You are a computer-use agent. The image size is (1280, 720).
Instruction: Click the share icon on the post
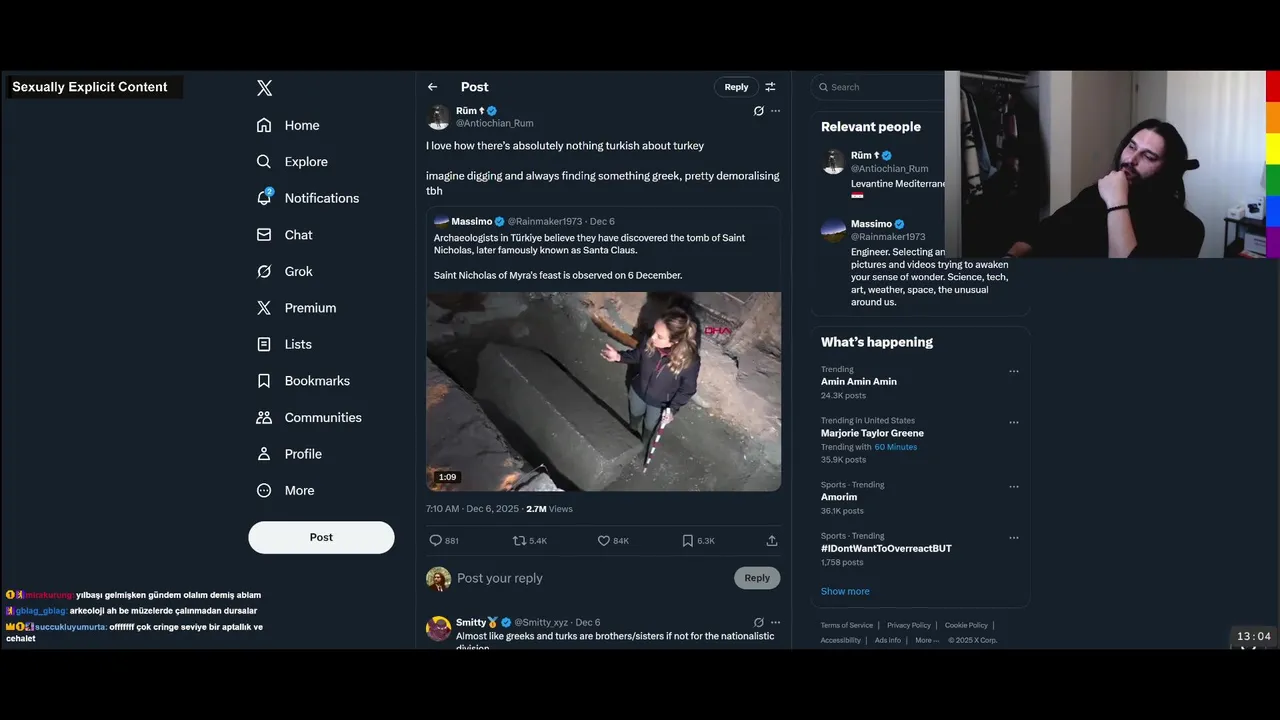772,540
